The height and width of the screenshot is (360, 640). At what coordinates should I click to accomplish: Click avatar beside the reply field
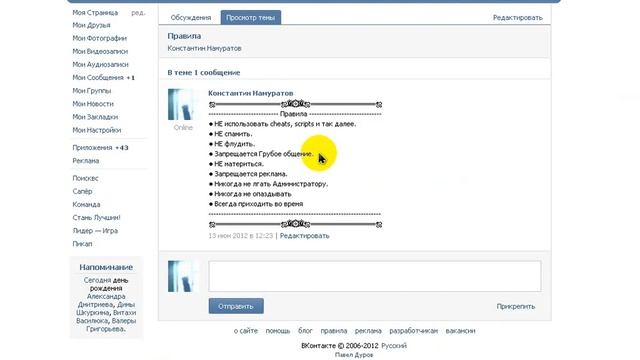point(182,276)
